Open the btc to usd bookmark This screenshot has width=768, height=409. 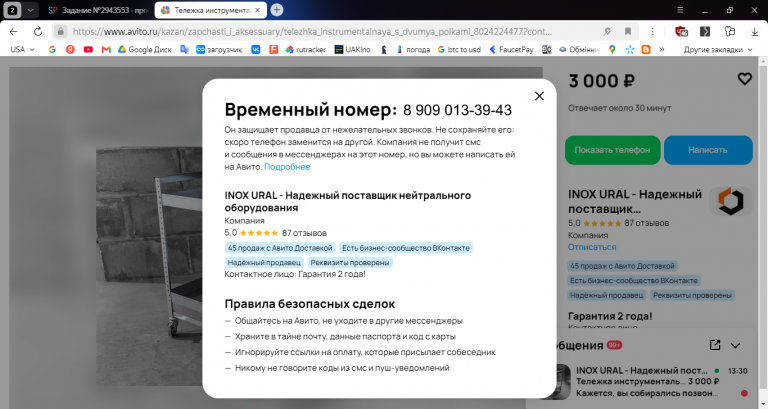point(459,49)
